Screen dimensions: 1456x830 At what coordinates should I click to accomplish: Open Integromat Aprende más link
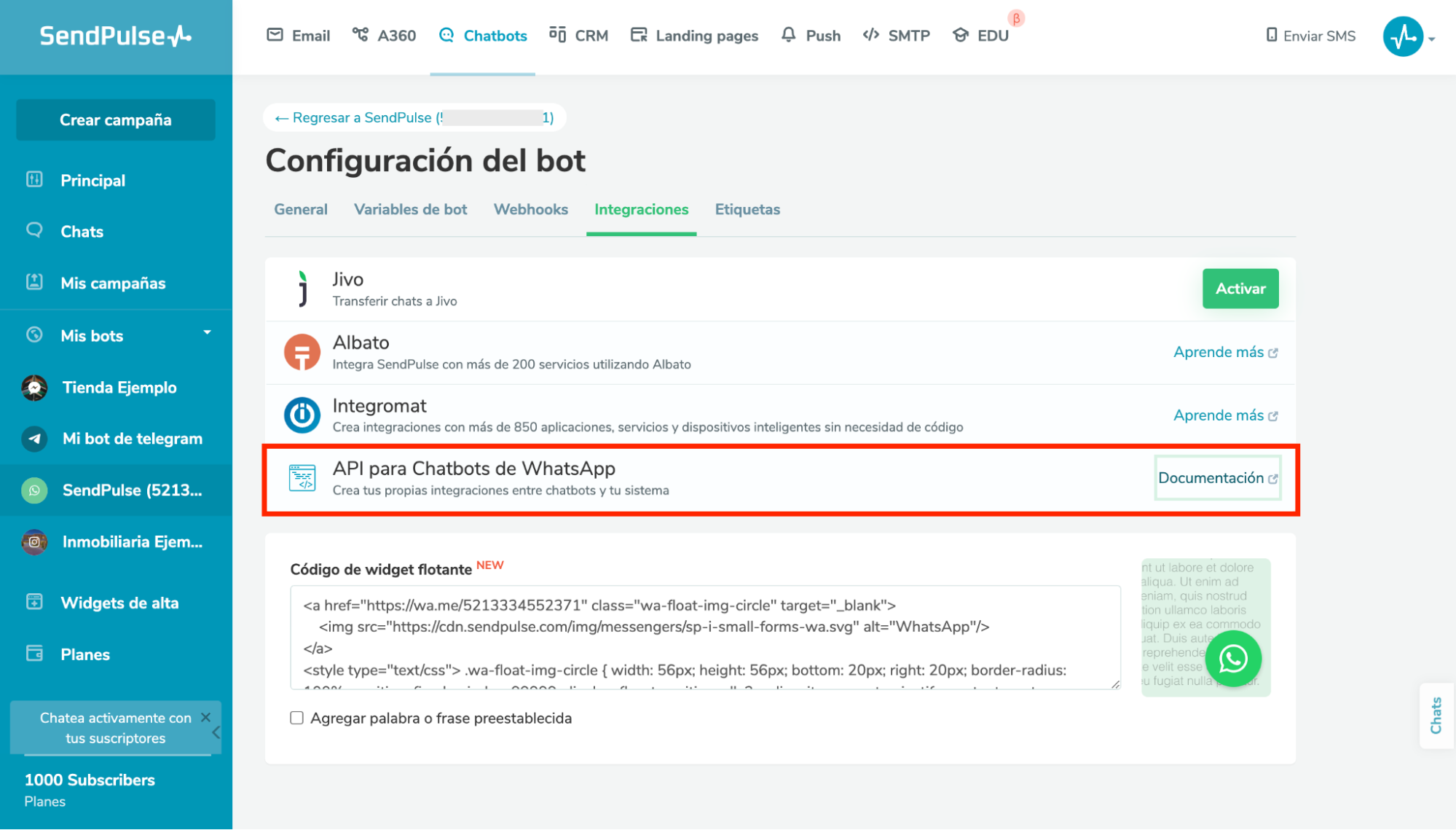coord(1226,415)
